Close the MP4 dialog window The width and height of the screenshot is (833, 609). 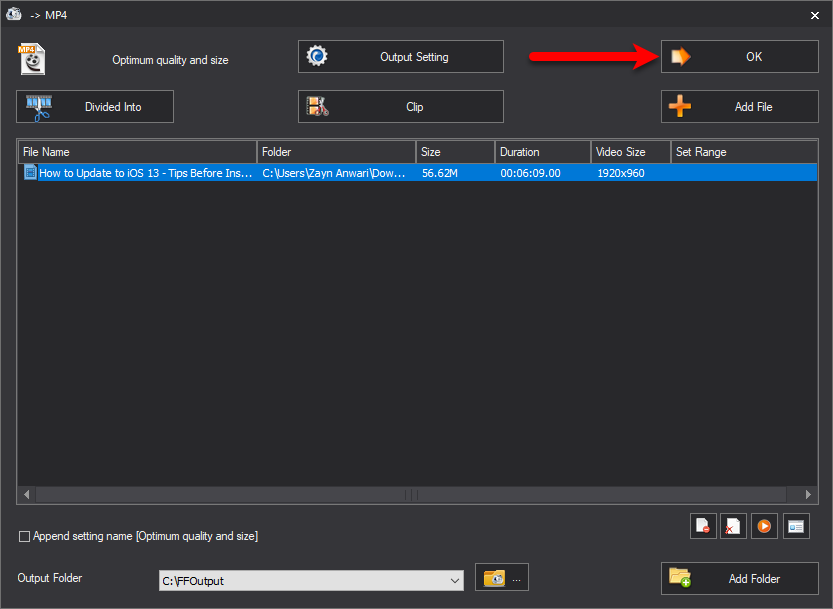[x=814, y=15]
